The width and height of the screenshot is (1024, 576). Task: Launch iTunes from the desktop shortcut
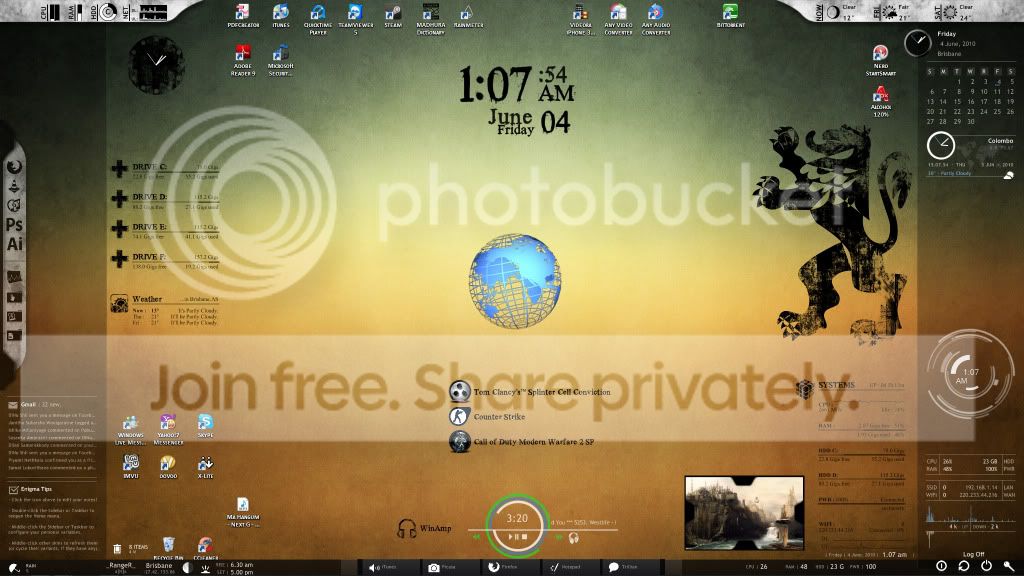[281, 16]
